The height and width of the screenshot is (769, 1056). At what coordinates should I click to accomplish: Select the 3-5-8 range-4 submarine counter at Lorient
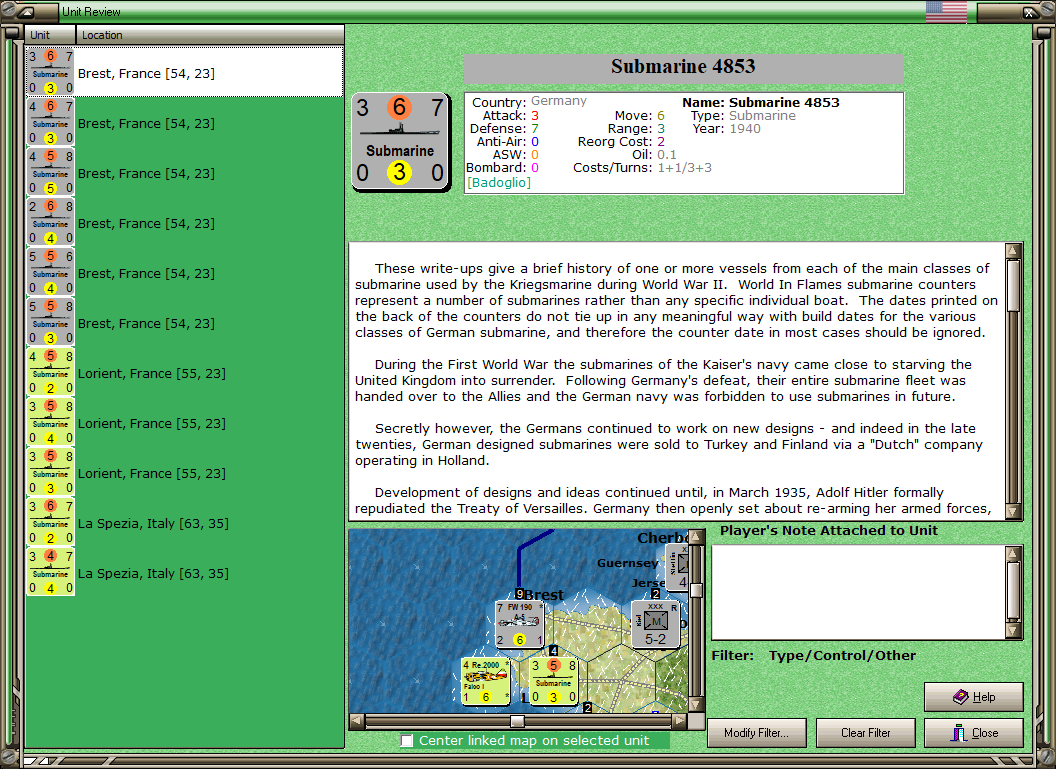point(51,422)
